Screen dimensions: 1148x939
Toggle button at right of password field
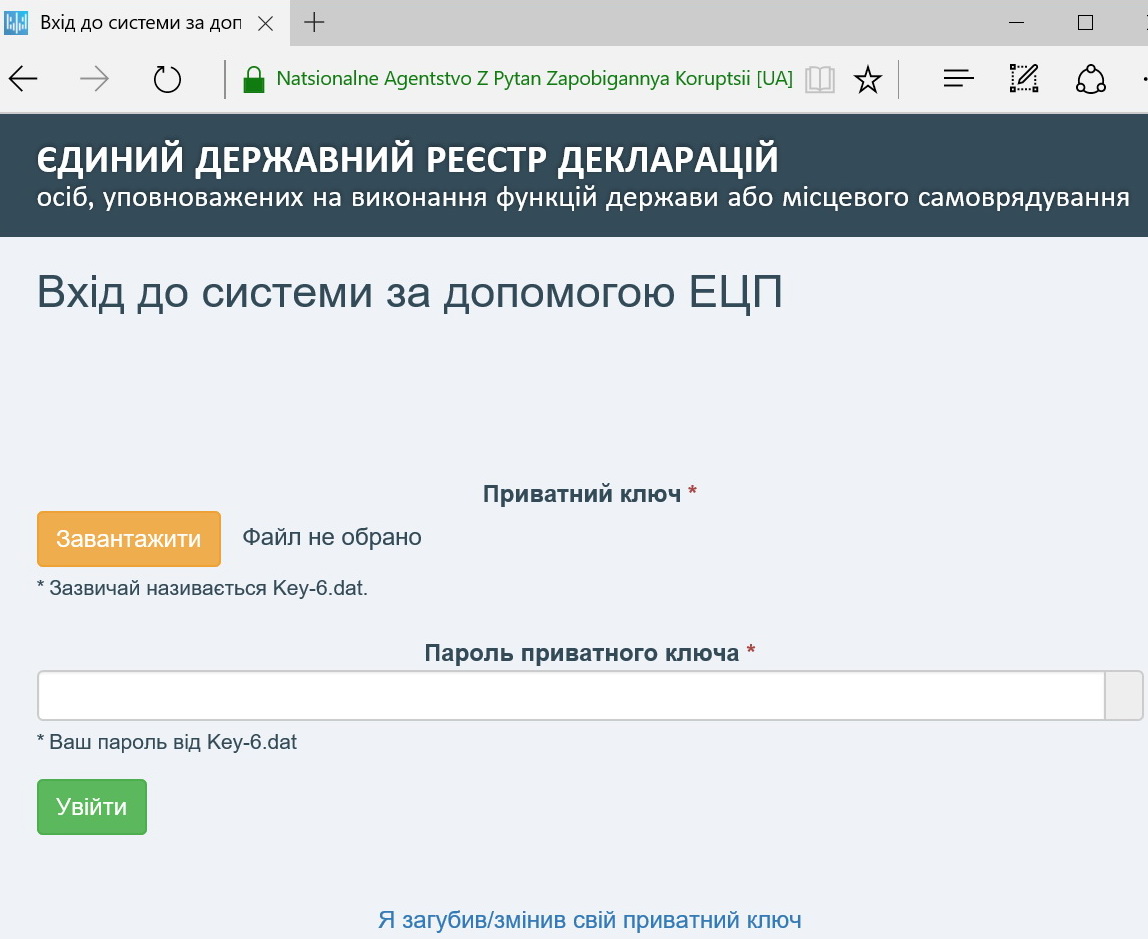1123,696
